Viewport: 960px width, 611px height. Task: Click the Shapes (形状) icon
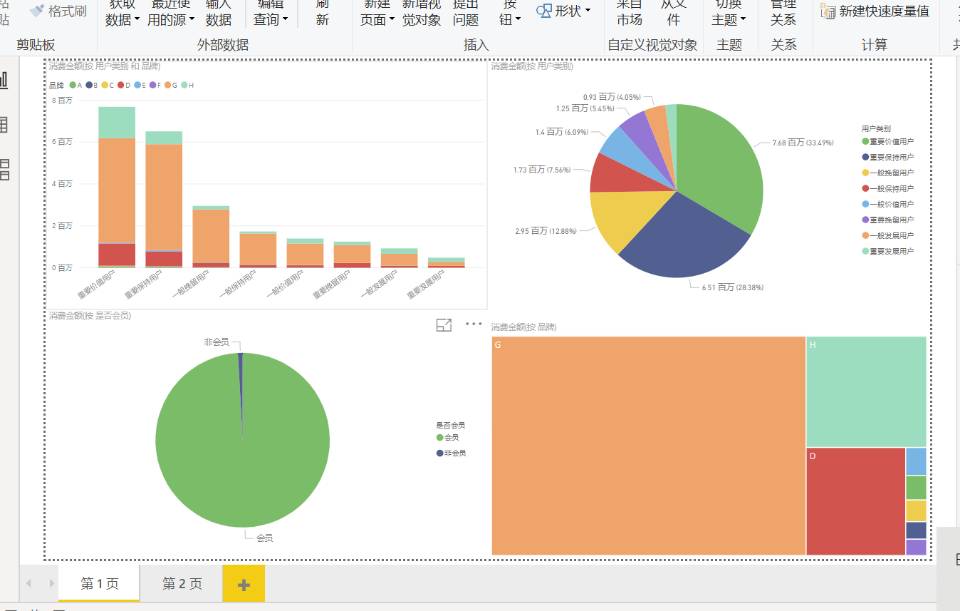coord(544,11)
